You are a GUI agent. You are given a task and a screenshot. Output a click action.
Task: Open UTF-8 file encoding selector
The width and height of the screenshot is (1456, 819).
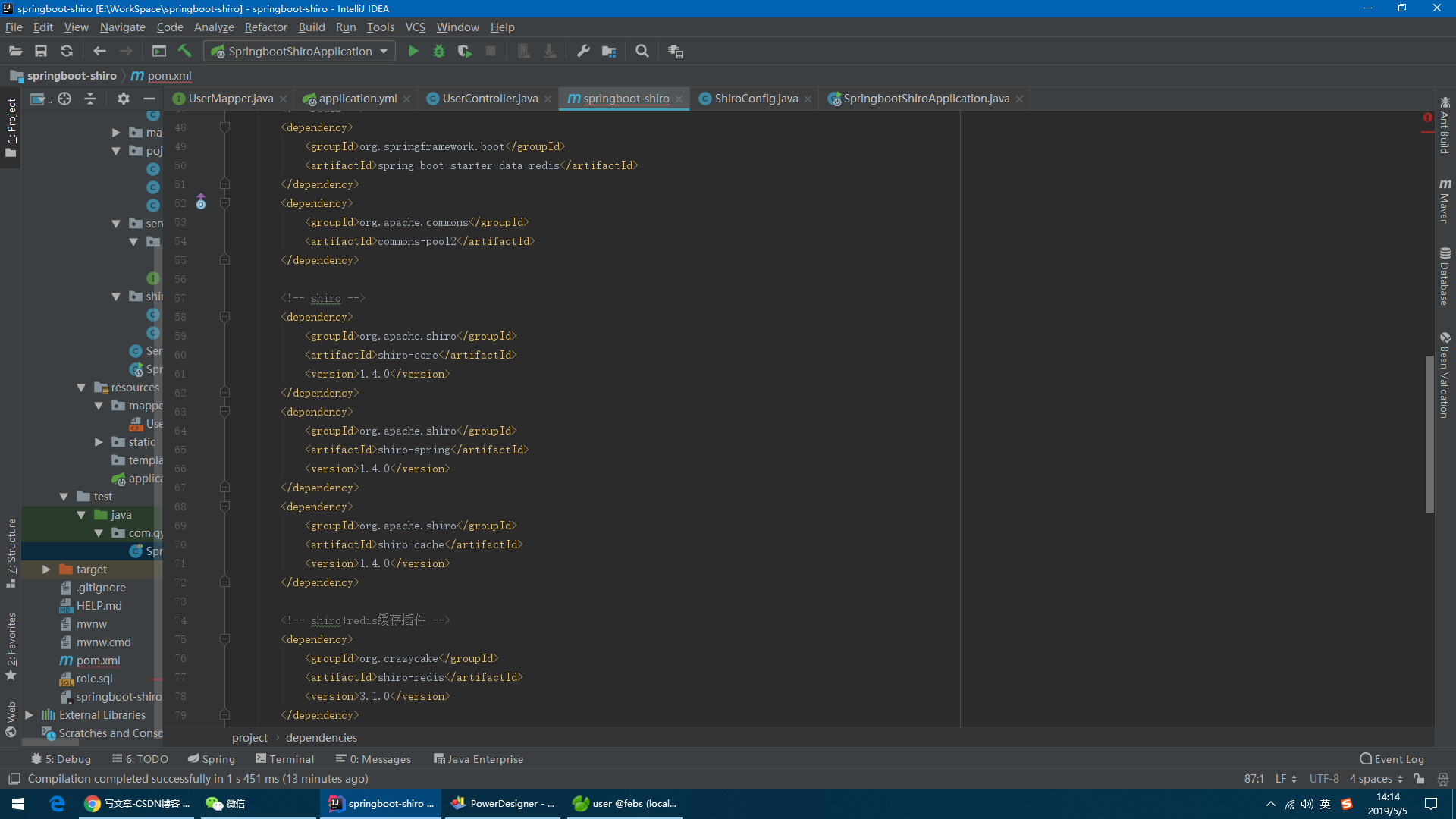(x=1324, y=779)
